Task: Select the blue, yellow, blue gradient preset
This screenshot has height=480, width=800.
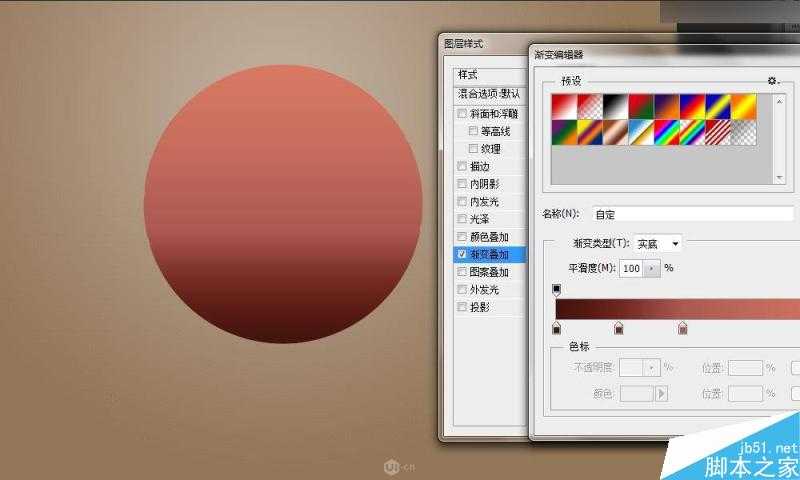Action: click(718, 107)
